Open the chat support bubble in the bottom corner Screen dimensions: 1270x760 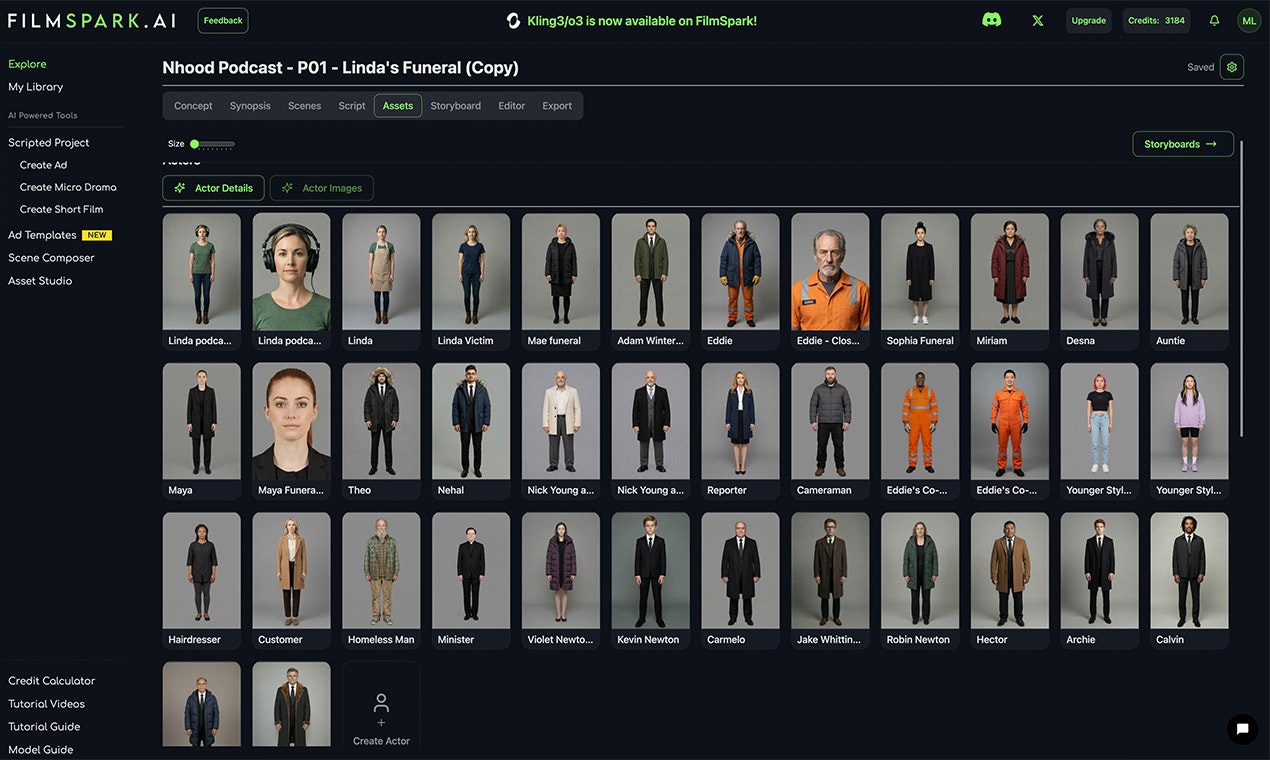(1242, 729)
